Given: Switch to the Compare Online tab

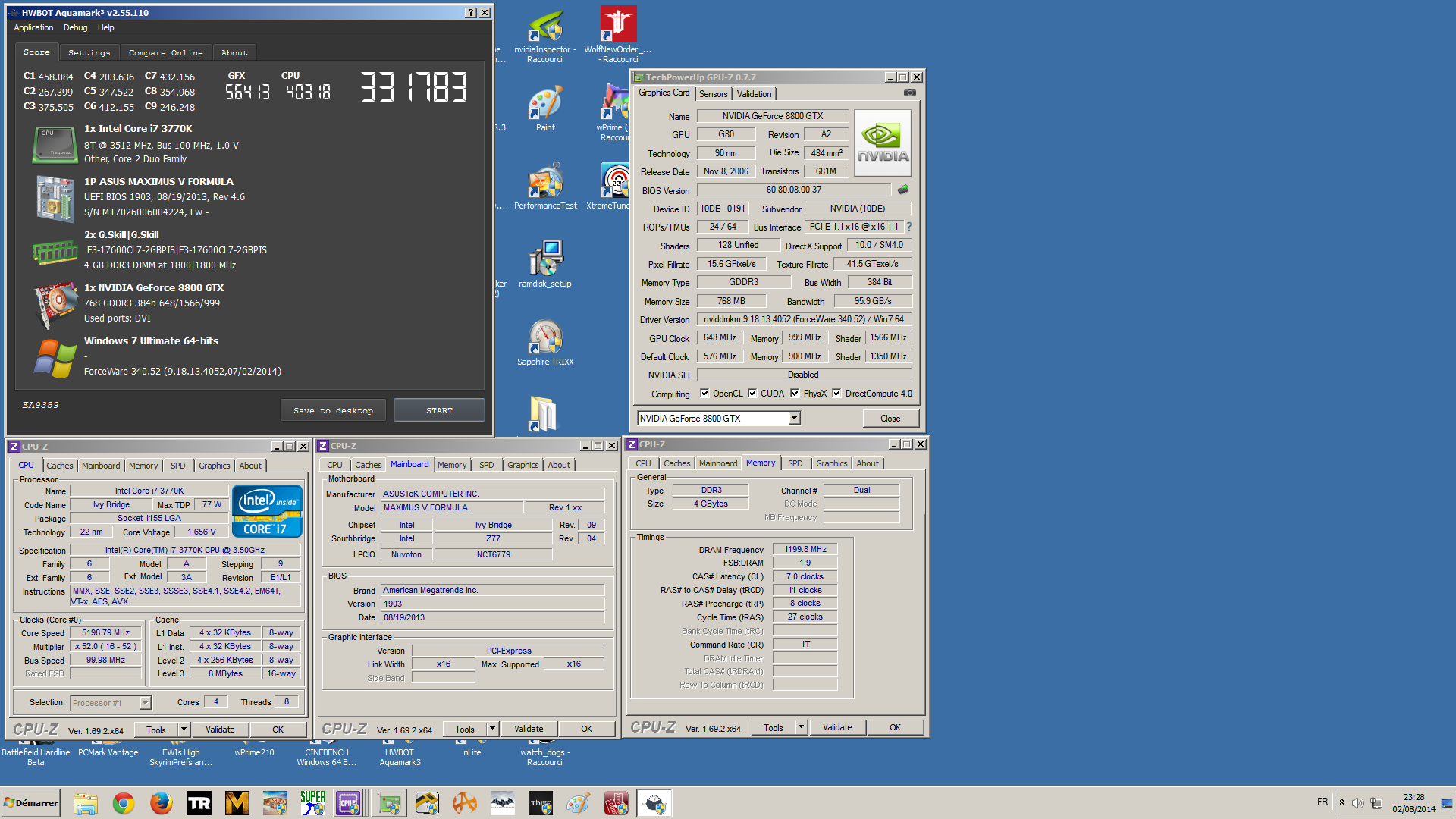Looking at the screenshot, I should coord(165,53).
